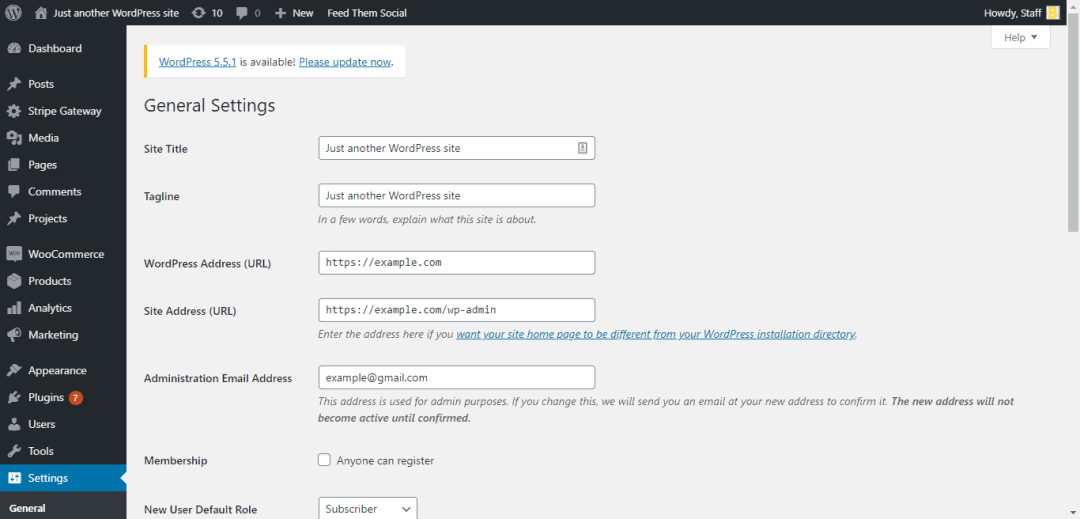Screen dimensions: 1080x519
Task: Click the Plugins update badge showing 7
Action: click(x=76, y=397)
